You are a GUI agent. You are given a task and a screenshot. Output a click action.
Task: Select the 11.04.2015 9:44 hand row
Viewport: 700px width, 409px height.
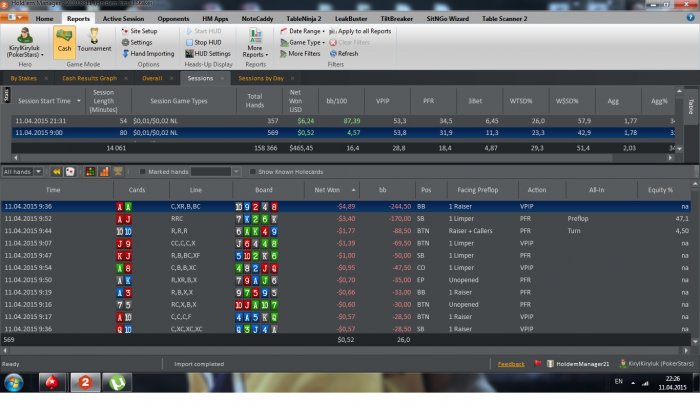pos(346,231)
